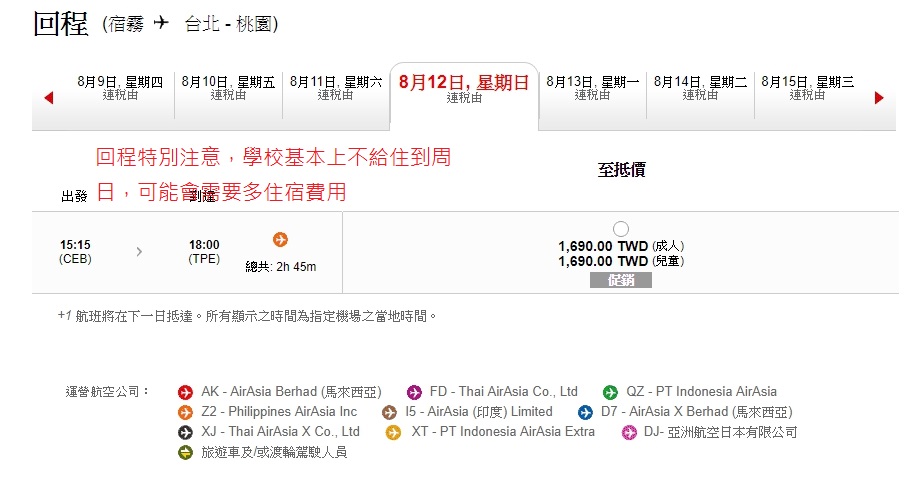Click the airline icon beside 18:00 arrival
The image size is (906, 480).
[x=281, y=239]
